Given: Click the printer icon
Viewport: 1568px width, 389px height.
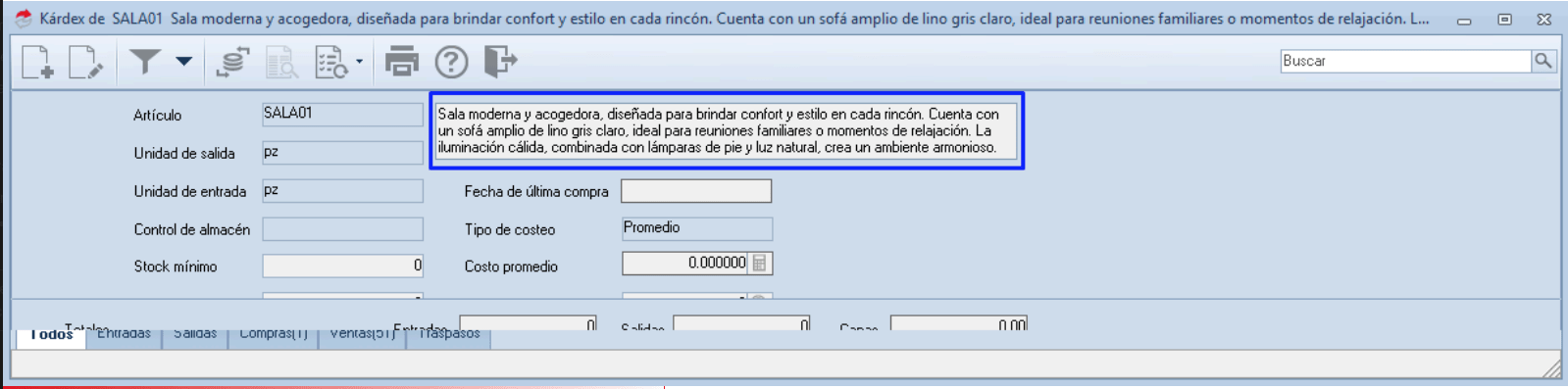Looking at the screenshot, I should (402, 62).
